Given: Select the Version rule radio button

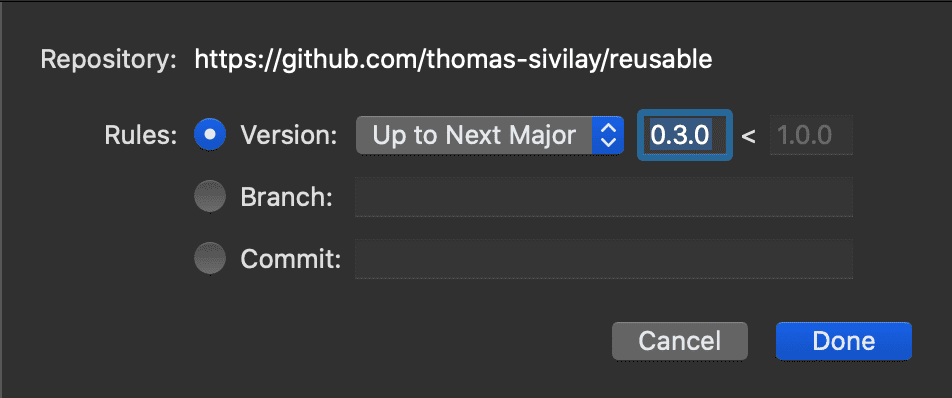Looking at the screenshot, I should (209, 135).
